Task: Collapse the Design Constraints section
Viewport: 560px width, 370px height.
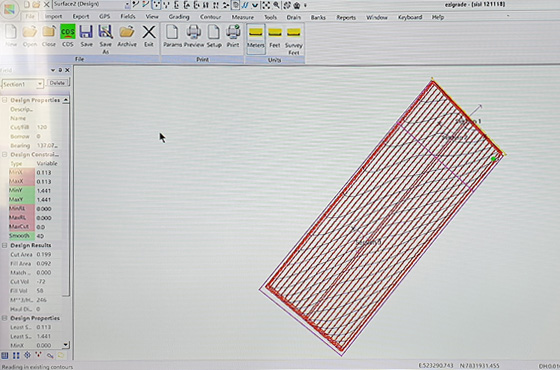Action: click(x=5, y=155)
